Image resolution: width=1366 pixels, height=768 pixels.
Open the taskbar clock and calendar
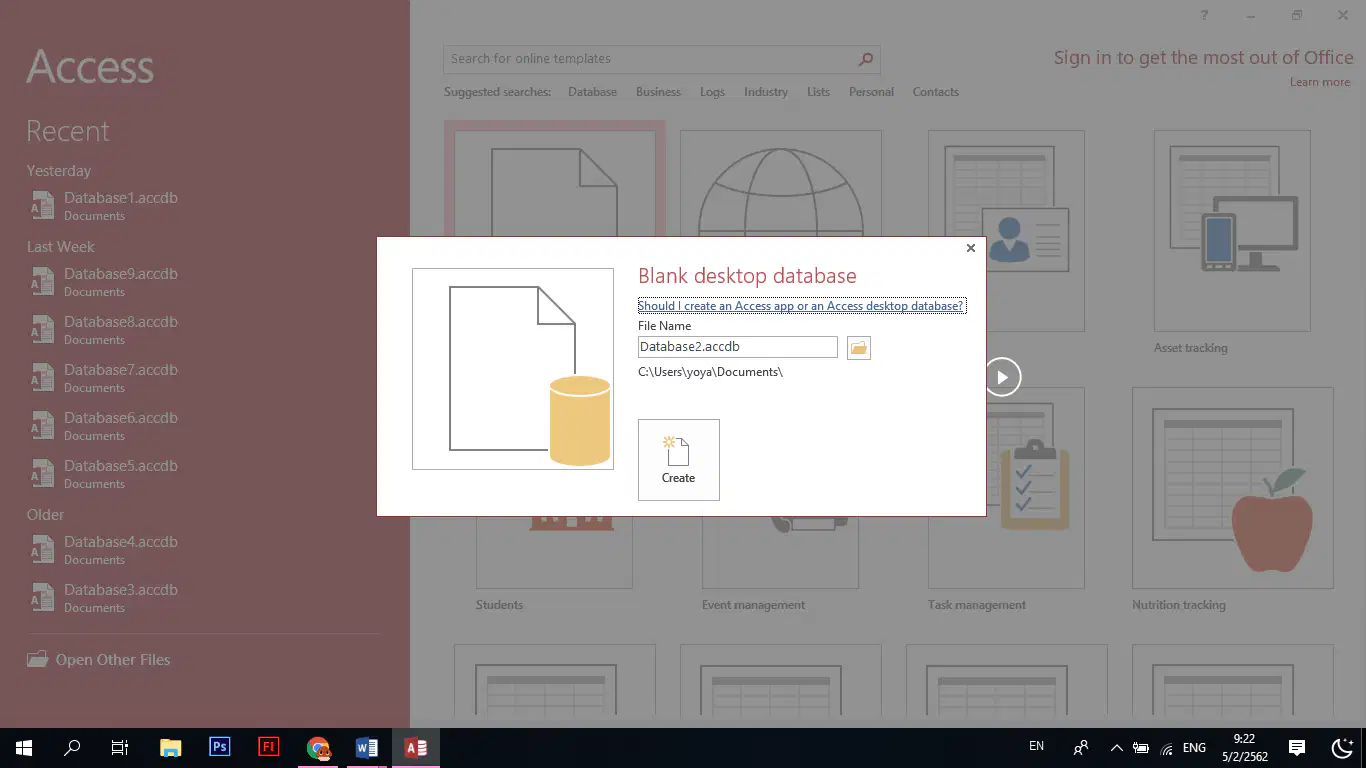coord(1244,747)
